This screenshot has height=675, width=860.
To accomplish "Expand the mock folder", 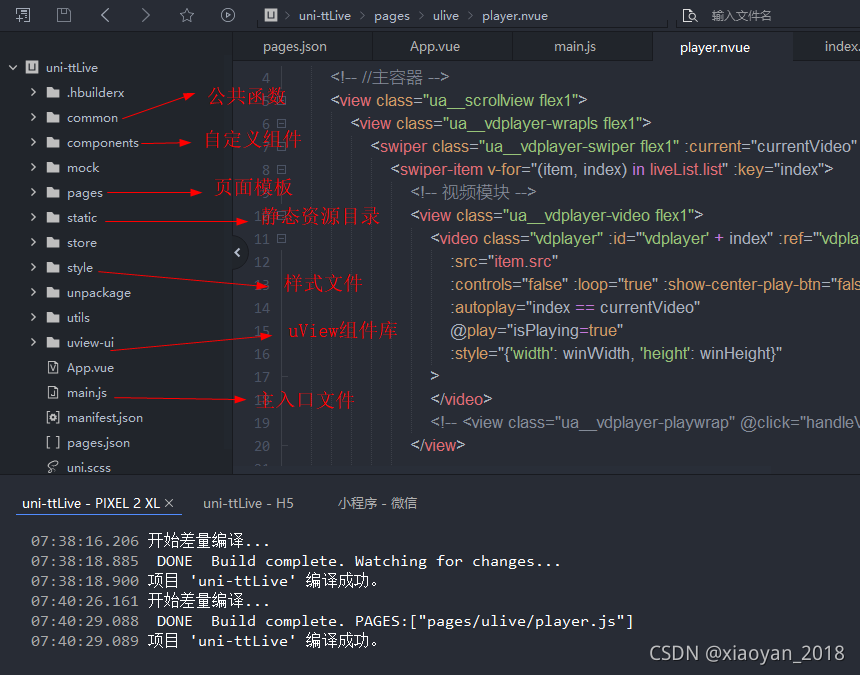I will (33, 167).
